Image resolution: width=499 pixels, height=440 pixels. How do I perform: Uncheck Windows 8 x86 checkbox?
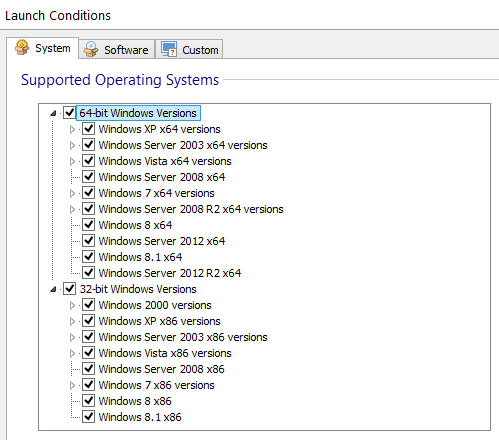pos(89,401)
